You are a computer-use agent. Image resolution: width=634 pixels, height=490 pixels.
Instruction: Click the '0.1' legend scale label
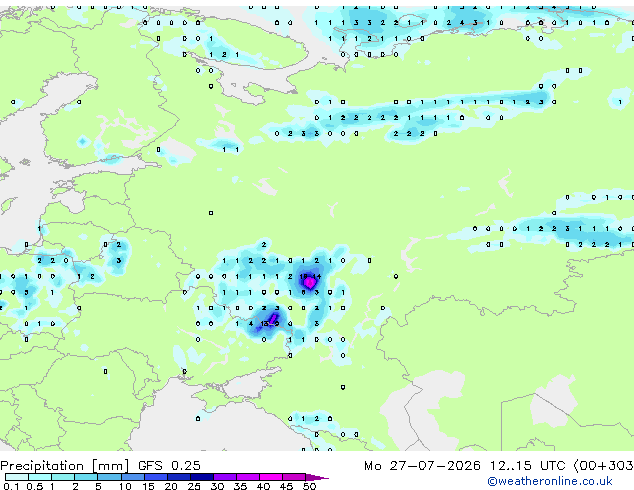[x=11, y=486]
